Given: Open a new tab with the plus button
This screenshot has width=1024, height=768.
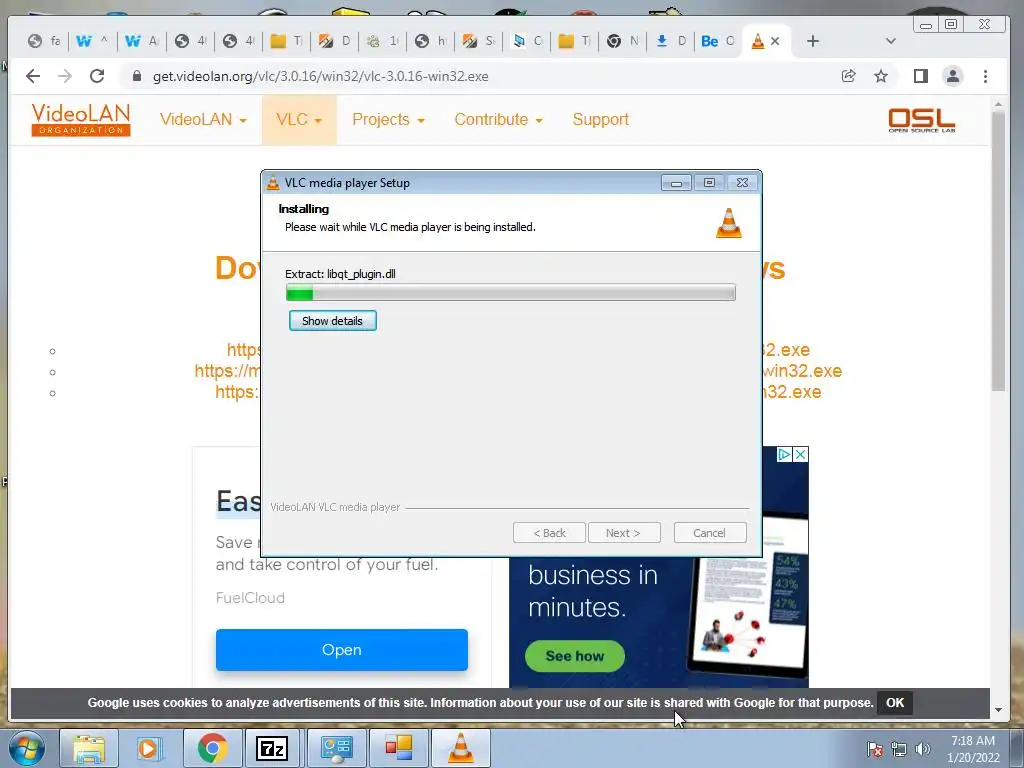Looking at the screenshot, I should (812, 41).
